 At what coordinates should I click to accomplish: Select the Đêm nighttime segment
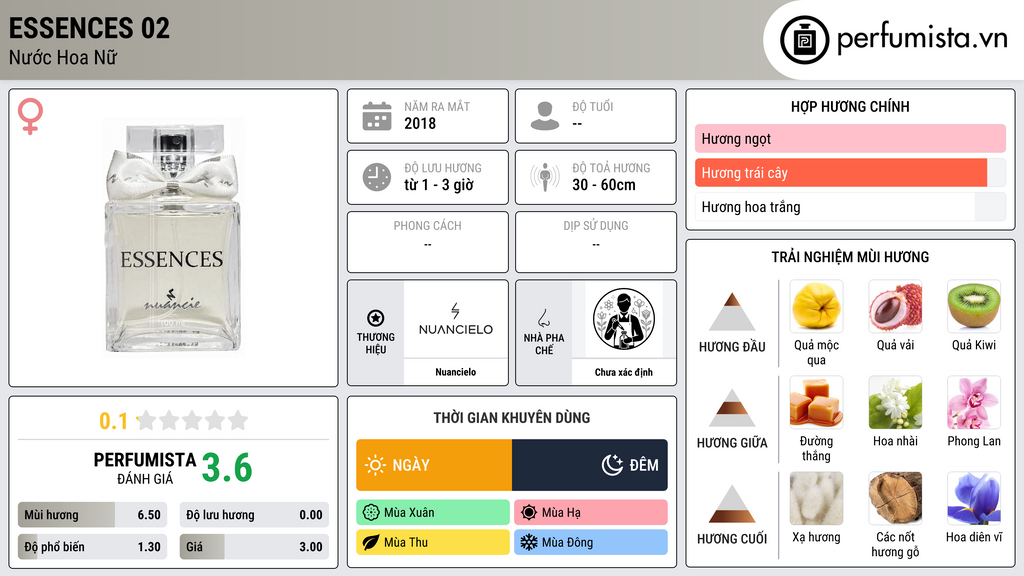(590, 465)
